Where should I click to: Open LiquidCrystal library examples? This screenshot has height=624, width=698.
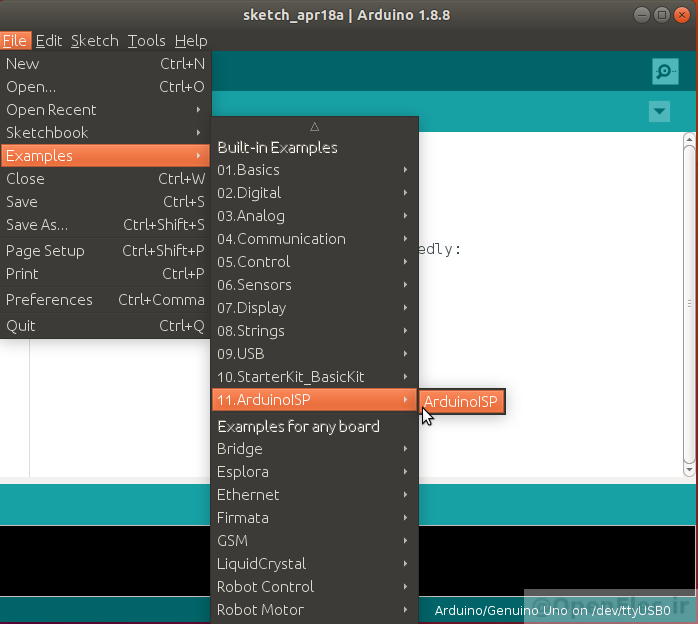[x=314, y=564]
